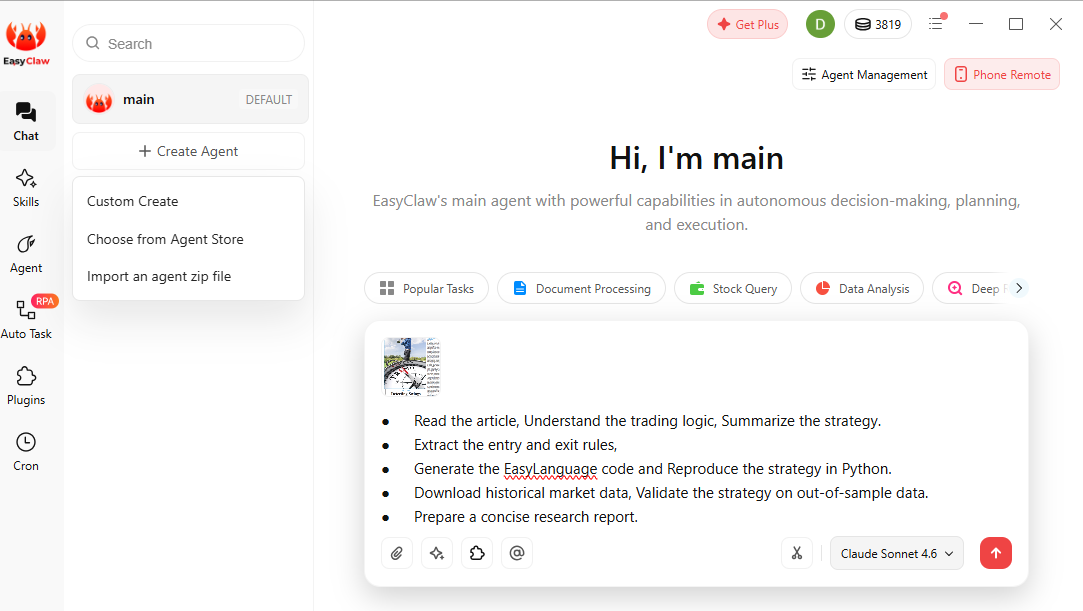Select the Document Processing category

pyautogui.click(x=582, y=289)
